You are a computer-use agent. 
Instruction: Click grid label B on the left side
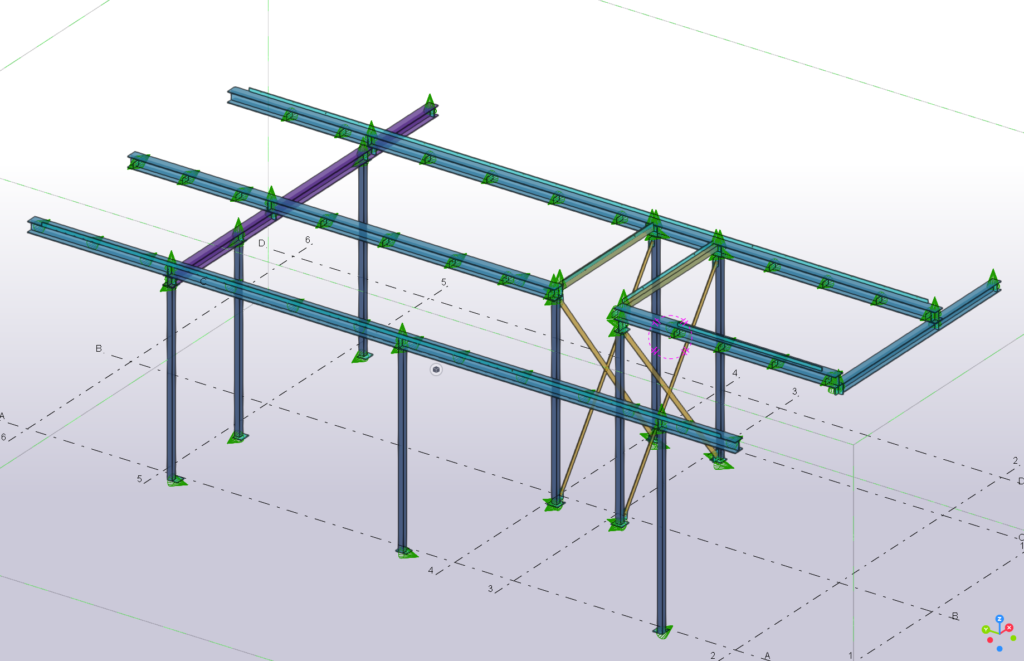99,348
